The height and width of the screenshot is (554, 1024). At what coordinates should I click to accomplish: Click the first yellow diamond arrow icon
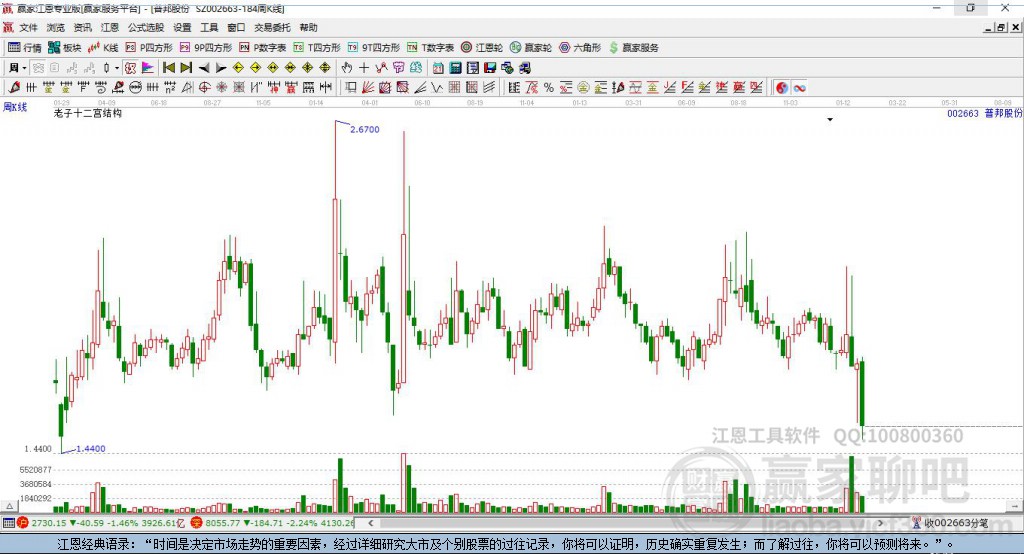click(x=238, y=68)
